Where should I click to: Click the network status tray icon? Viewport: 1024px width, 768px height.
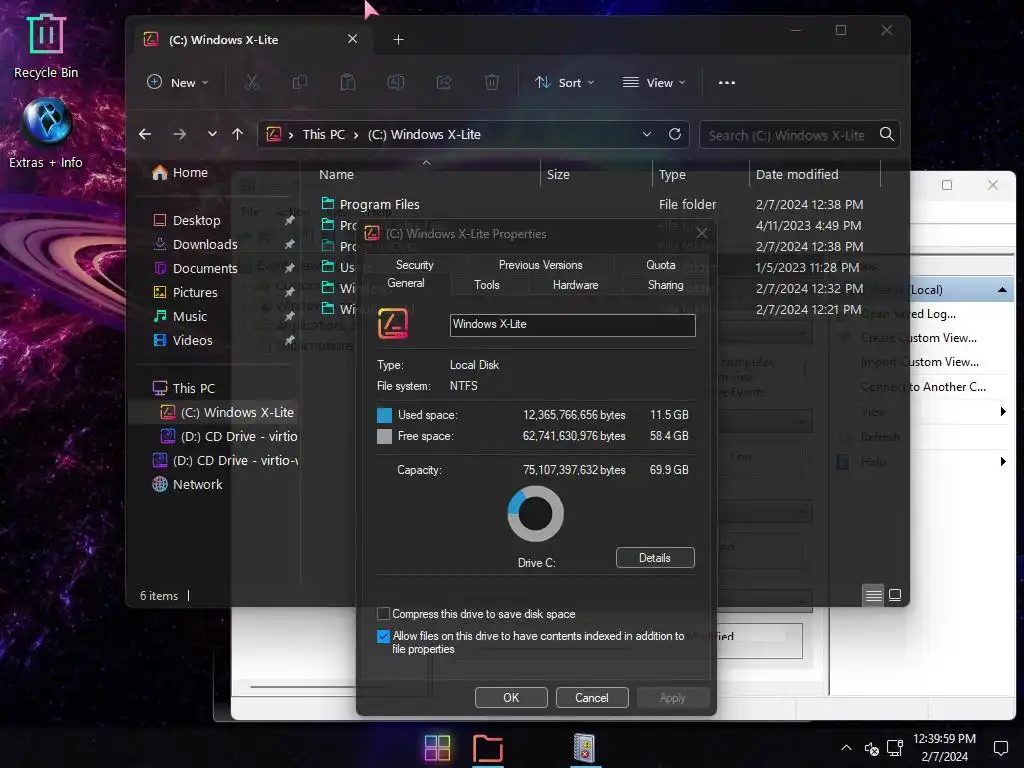point(895,748)
